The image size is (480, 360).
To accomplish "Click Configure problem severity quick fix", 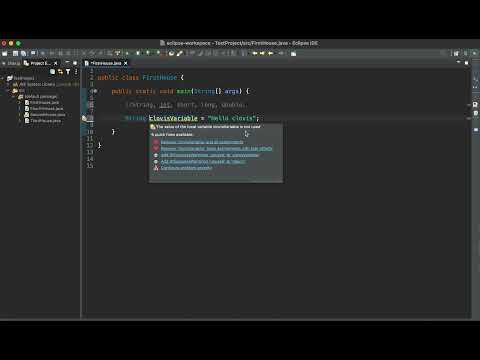I will pos(186,168).
